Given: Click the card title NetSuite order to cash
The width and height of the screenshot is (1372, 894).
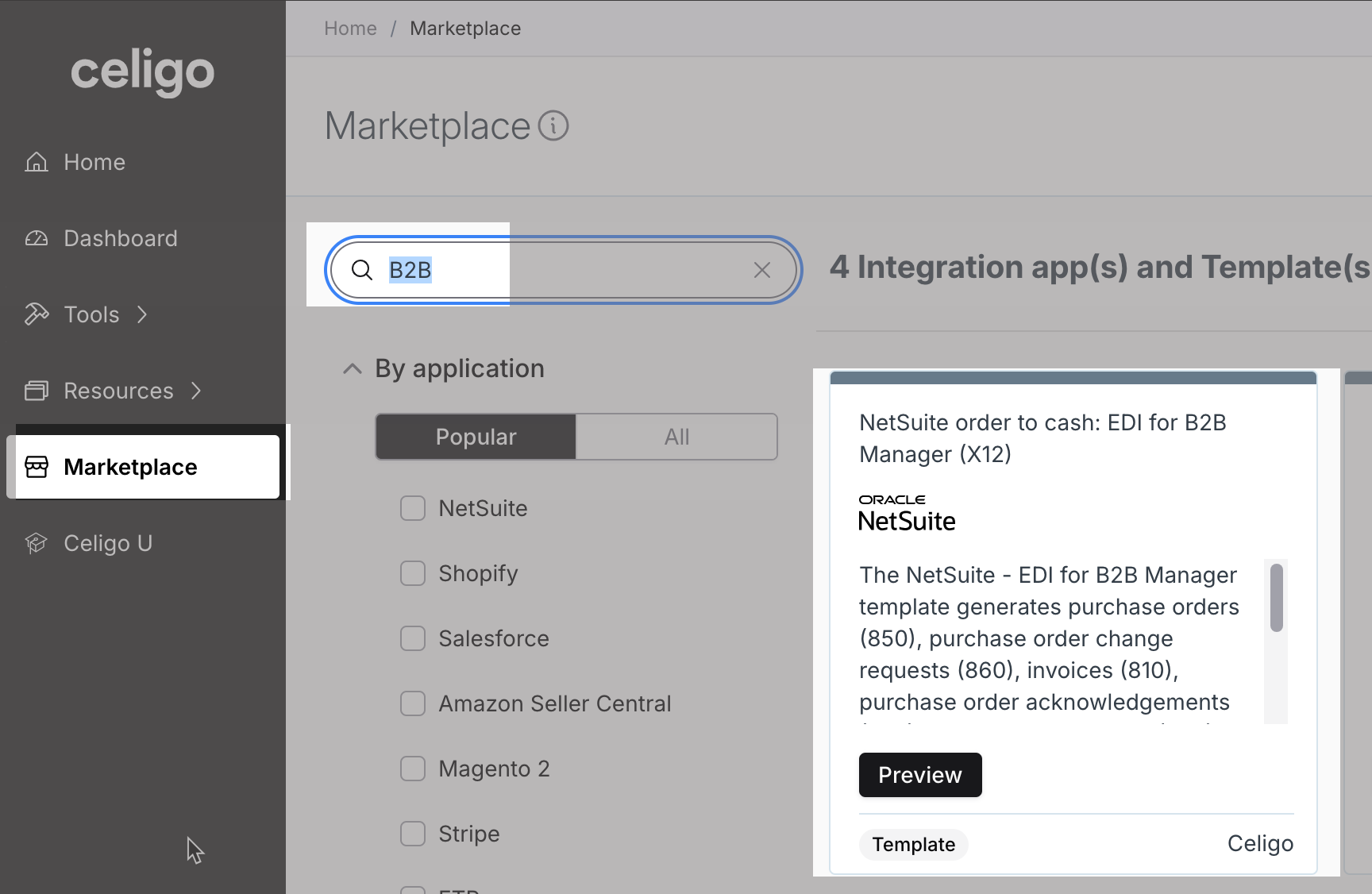Looking at the screenshot, I should [1042, 438].
